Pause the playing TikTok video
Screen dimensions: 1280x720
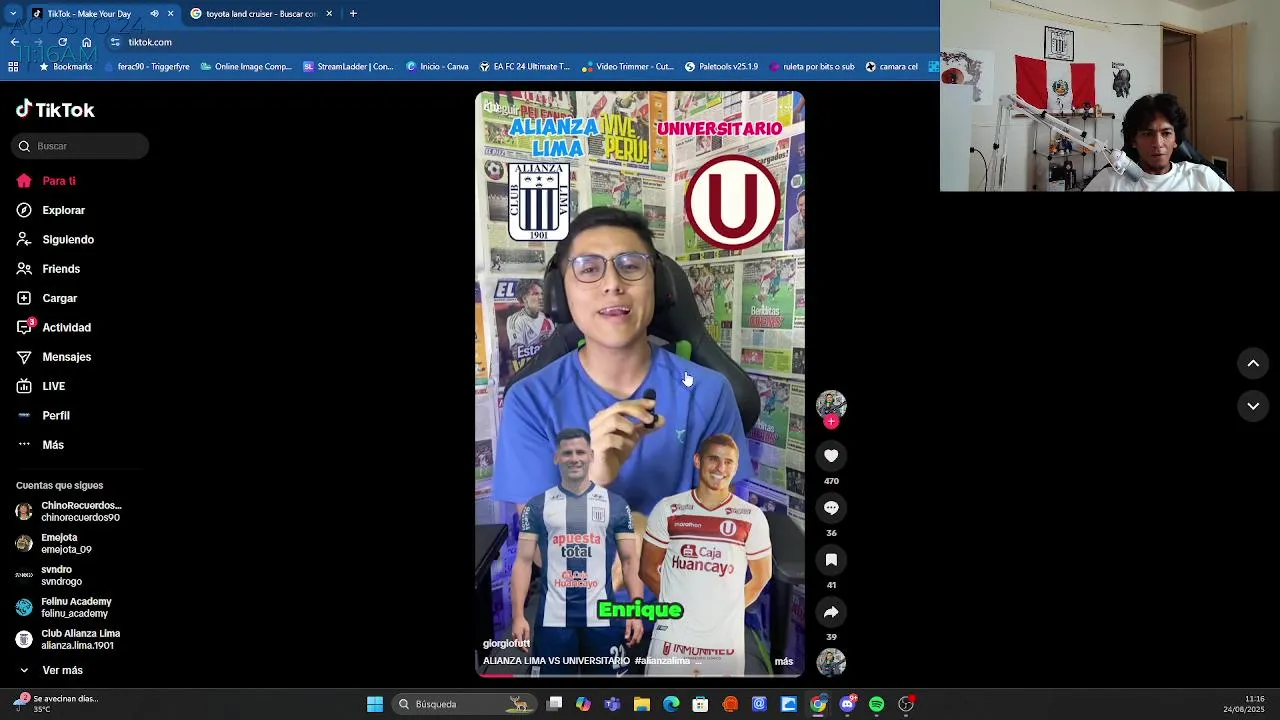[640, 384]
